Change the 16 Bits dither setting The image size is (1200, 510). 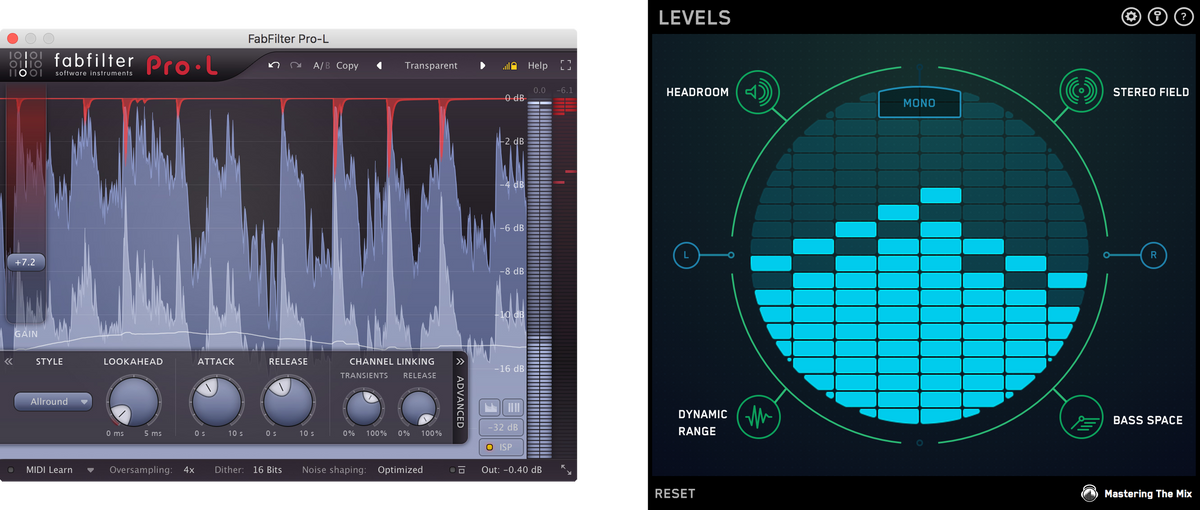(x=266, y=470)
